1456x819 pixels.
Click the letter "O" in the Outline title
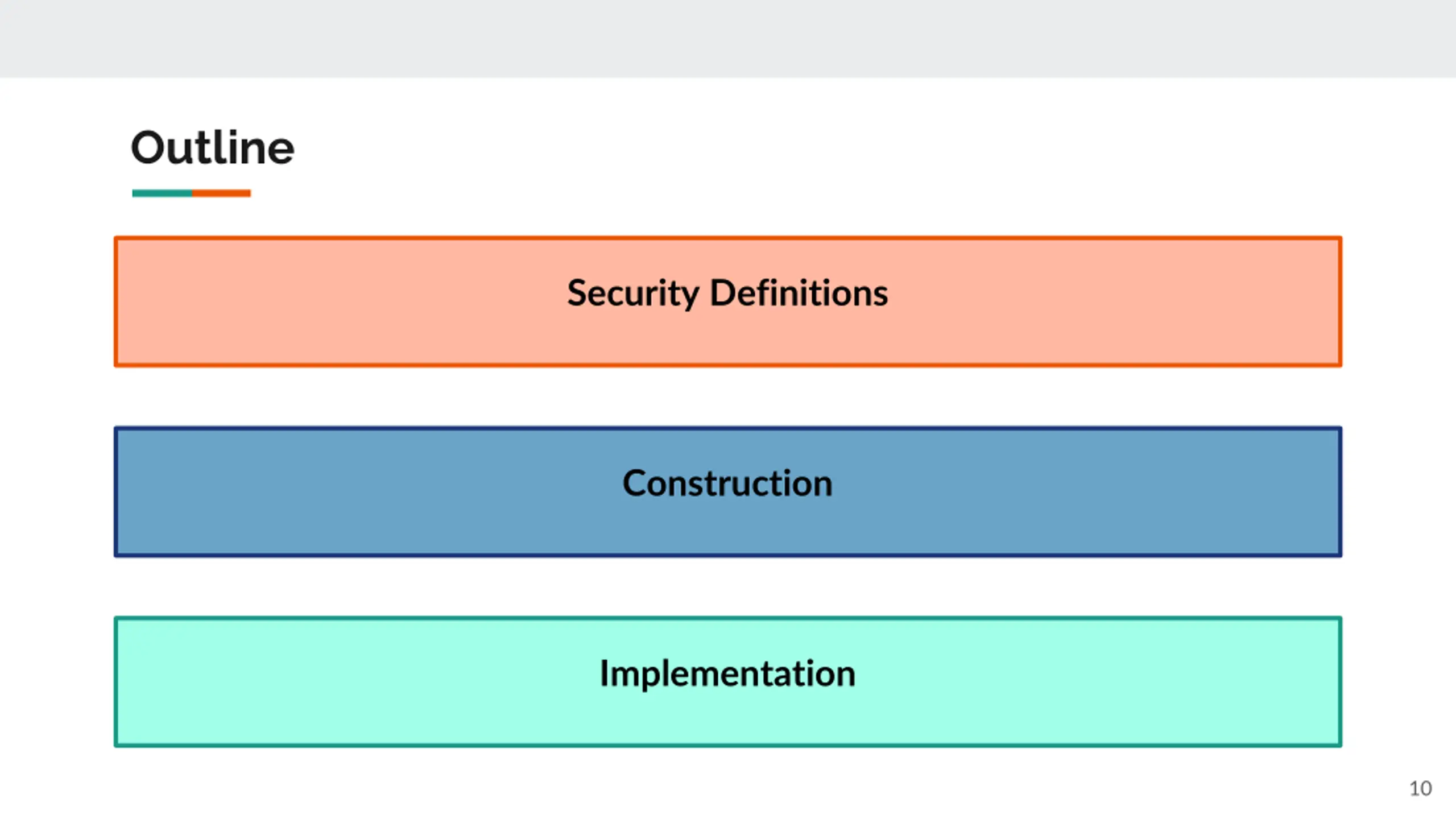click(x=149, y=148)
